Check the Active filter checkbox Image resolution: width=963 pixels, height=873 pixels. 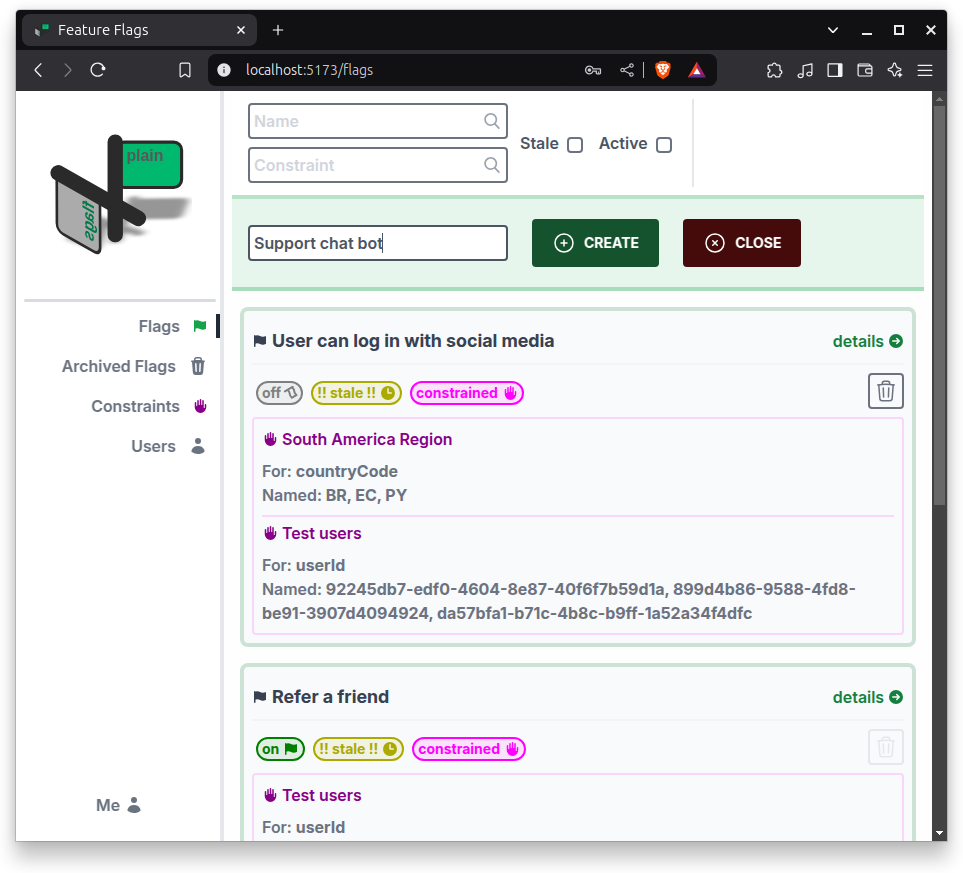click(x=664, y=144)
